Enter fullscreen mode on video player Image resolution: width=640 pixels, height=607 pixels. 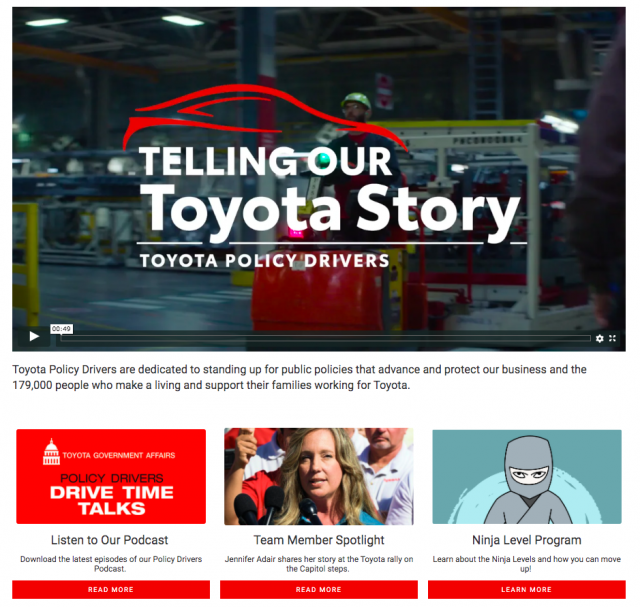(612, 338)
